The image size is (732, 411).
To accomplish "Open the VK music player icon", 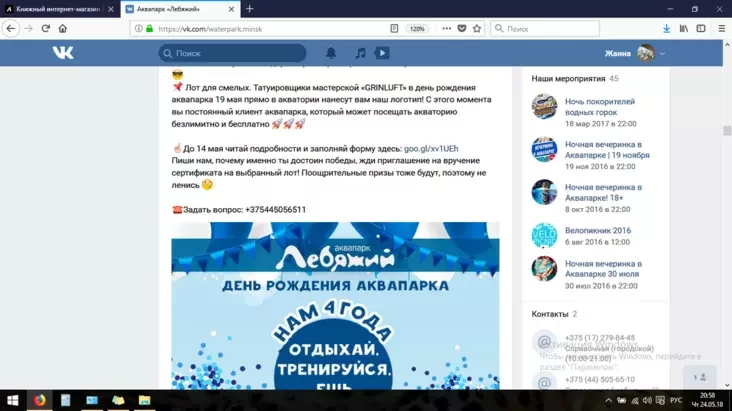I will coord(360,53).
